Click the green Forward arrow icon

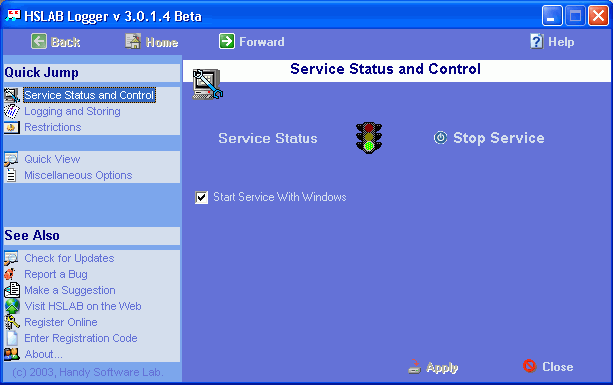pos(227,41)
